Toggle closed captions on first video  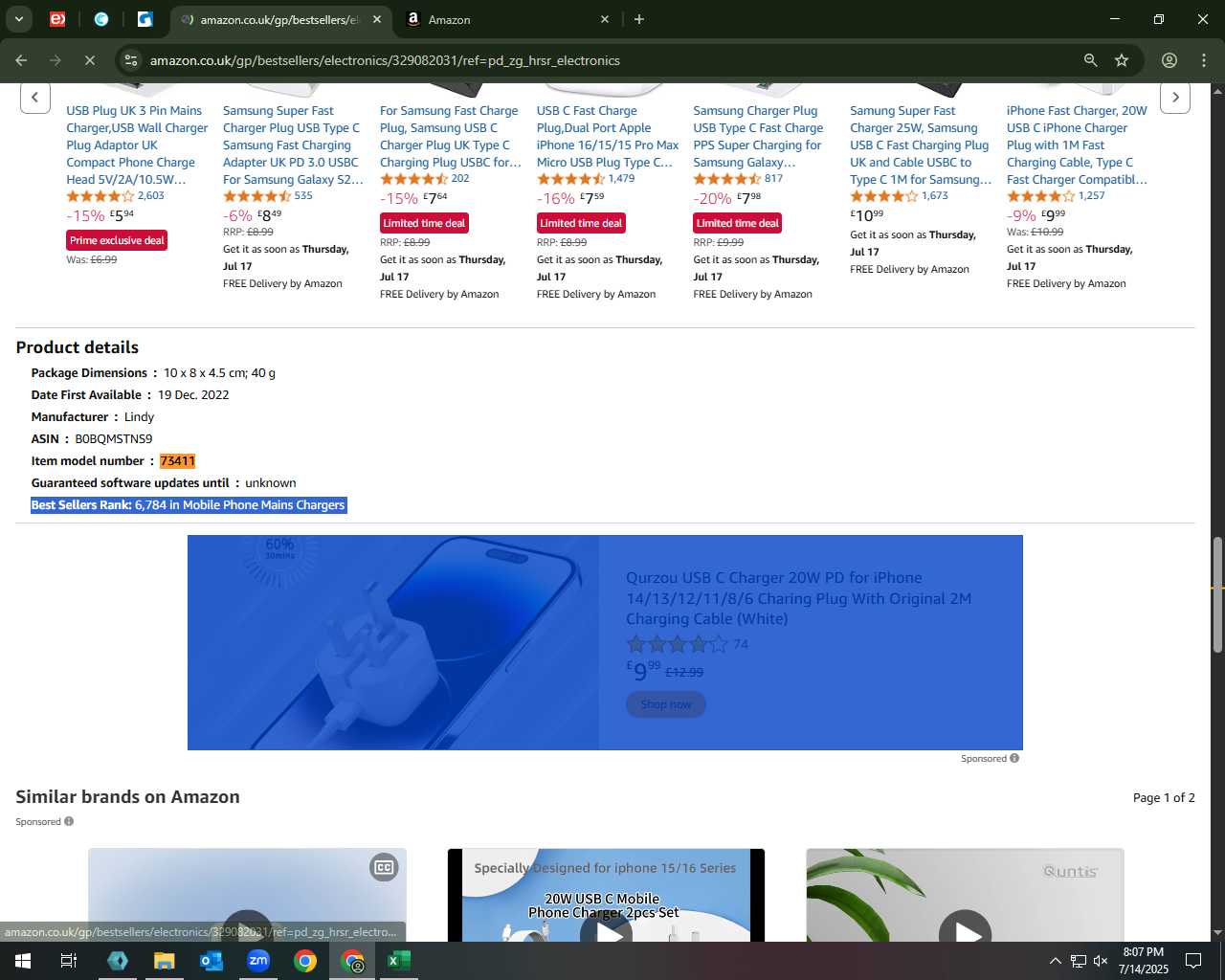click(384, 867)
